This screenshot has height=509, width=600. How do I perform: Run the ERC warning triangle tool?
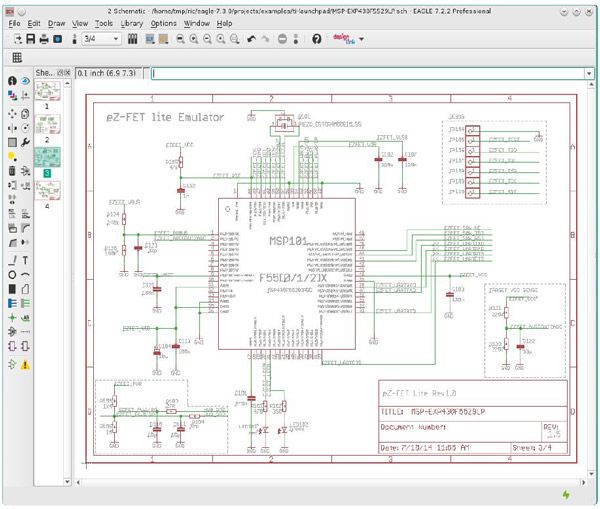pyautogui.click(x=25, y=365)
